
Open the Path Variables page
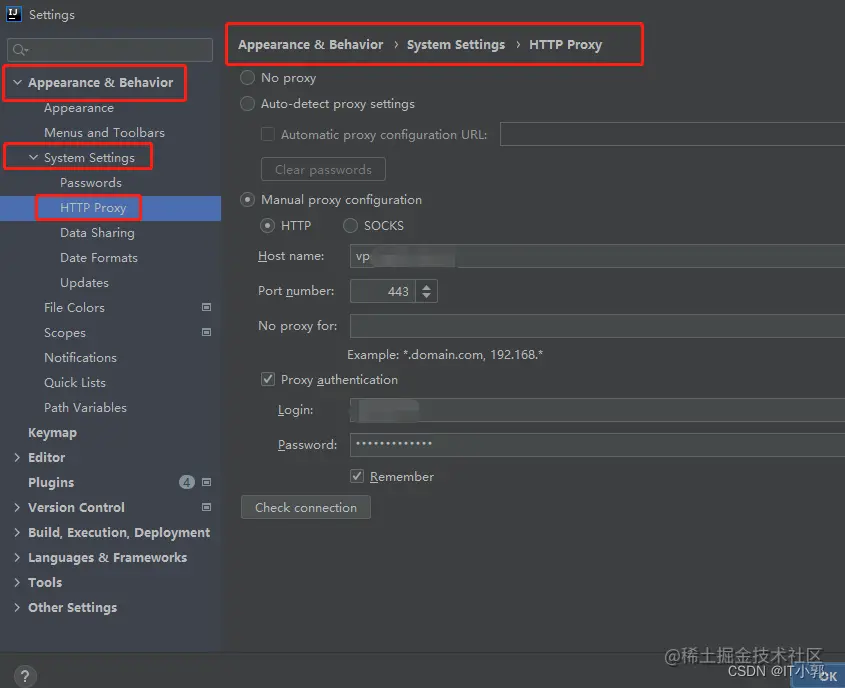pyautogui.click(x=85, y=408)
